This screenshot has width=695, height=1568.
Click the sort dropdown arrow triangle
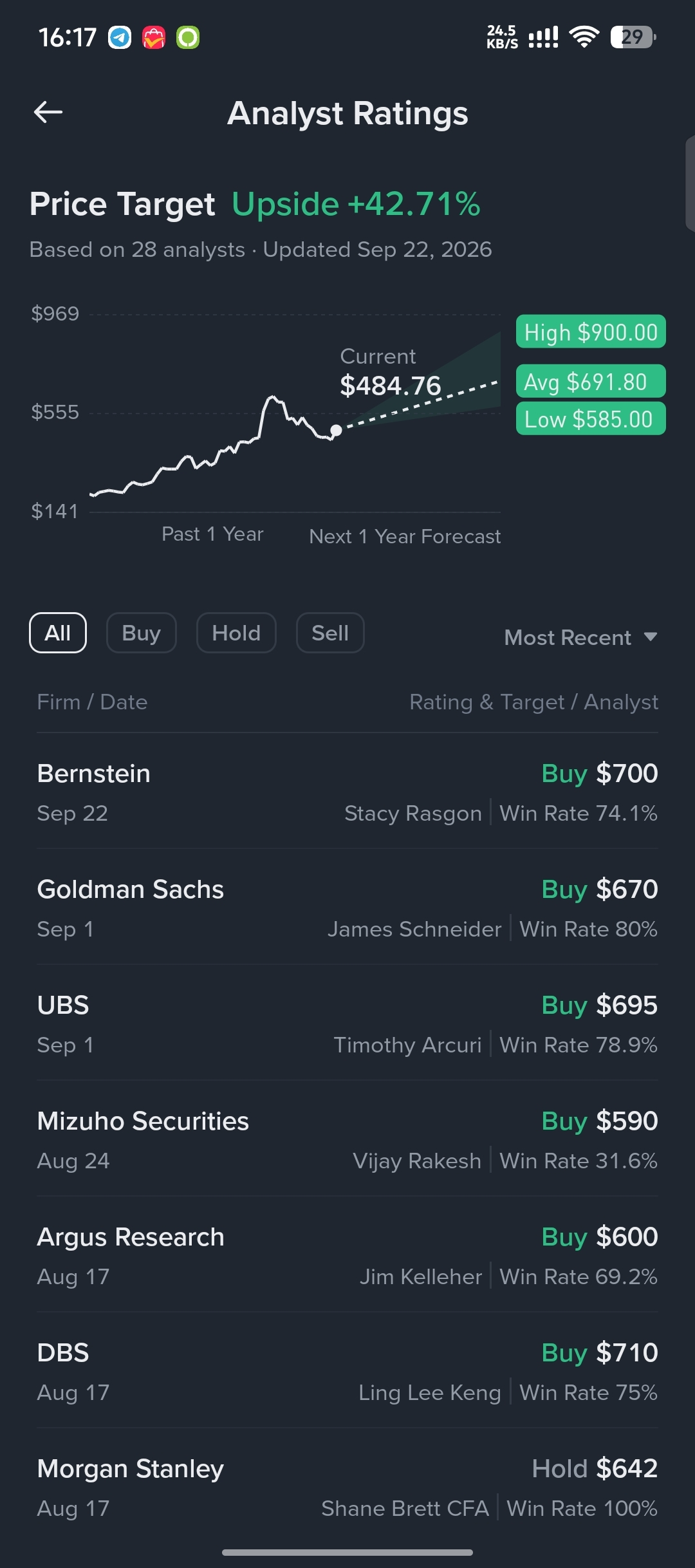[651, 637]
